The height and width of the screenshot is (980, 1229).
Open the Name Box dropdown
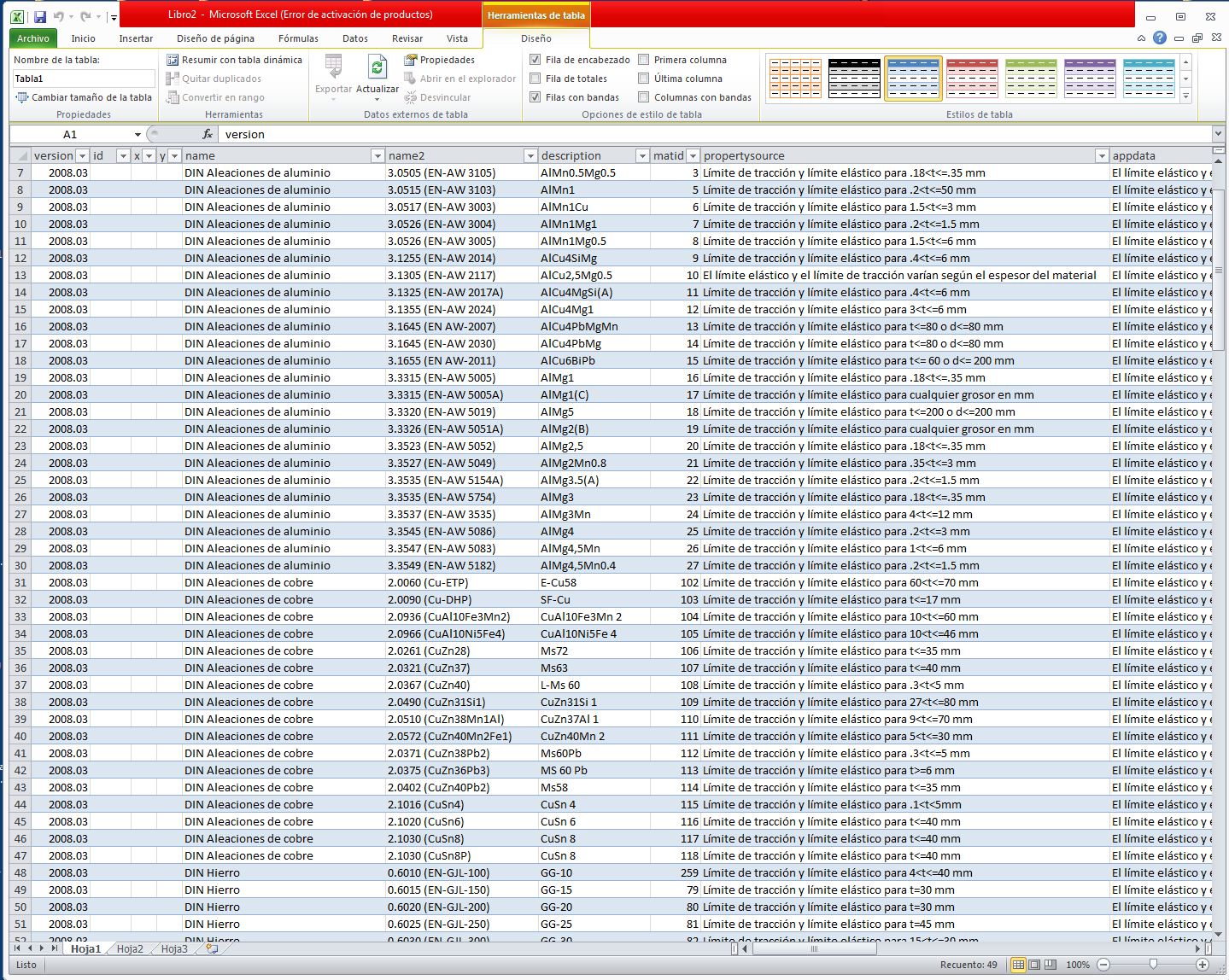[x=138, y=135]
